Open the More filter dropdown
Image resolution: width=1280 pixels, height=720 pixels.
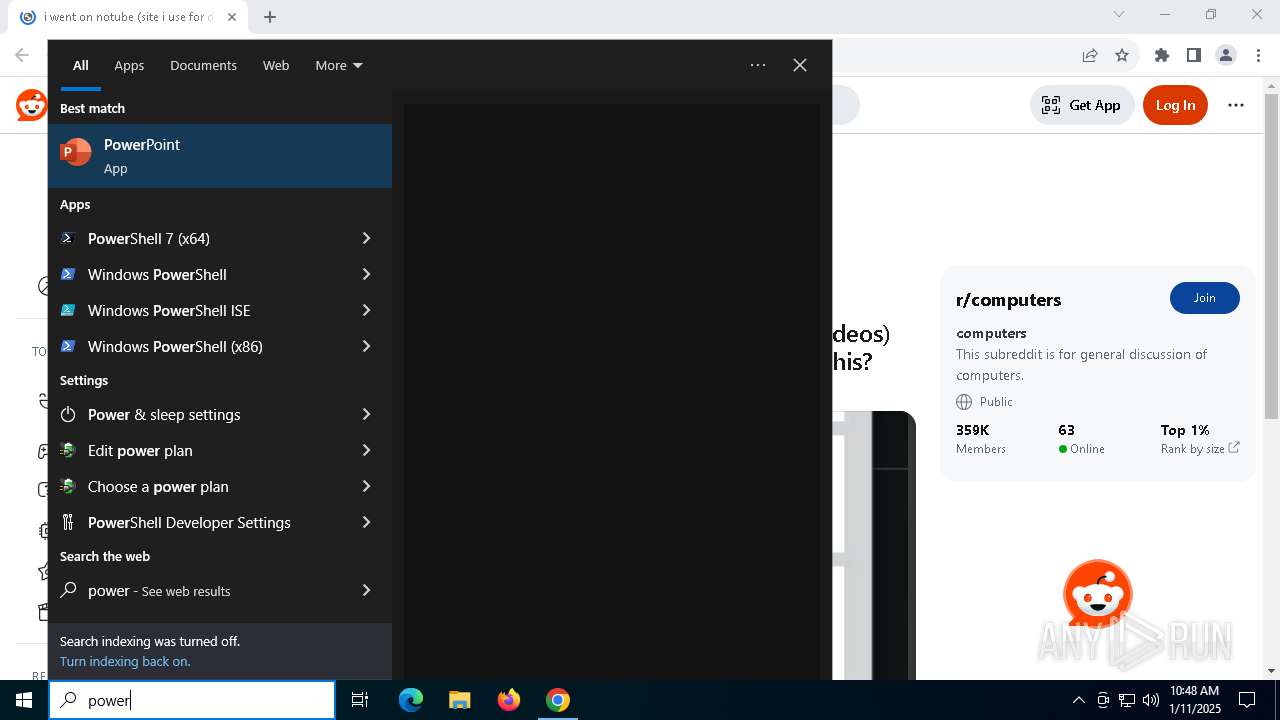pos(339,65)
